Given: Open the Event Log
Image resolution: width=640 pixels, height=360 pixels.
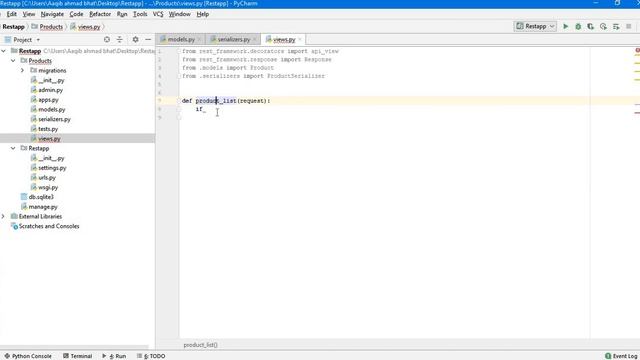Looking at the screenshot, I should click(x=621, y=356).
